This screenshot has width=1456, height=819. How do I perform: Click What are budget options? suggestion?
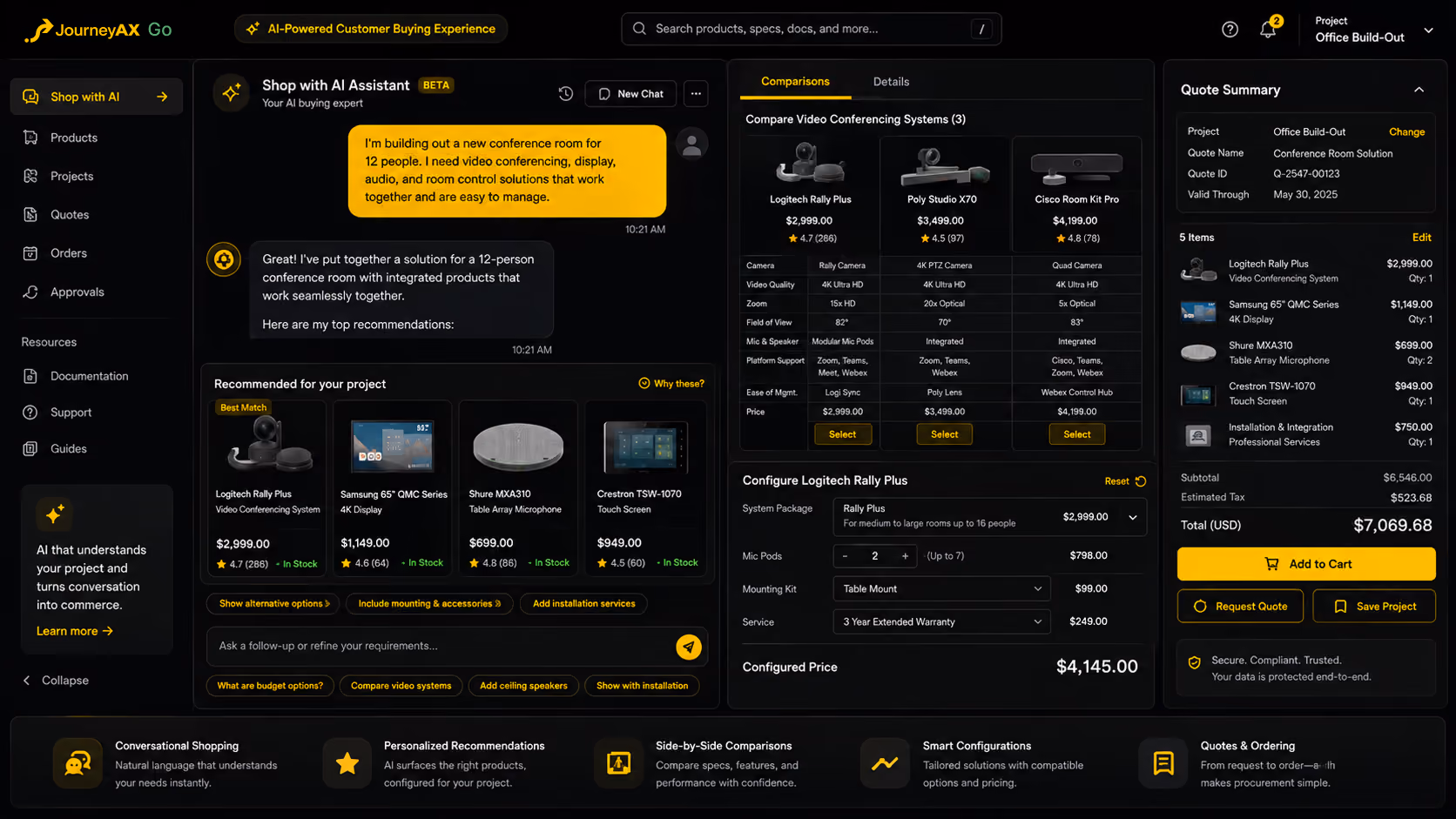point(270,686)
